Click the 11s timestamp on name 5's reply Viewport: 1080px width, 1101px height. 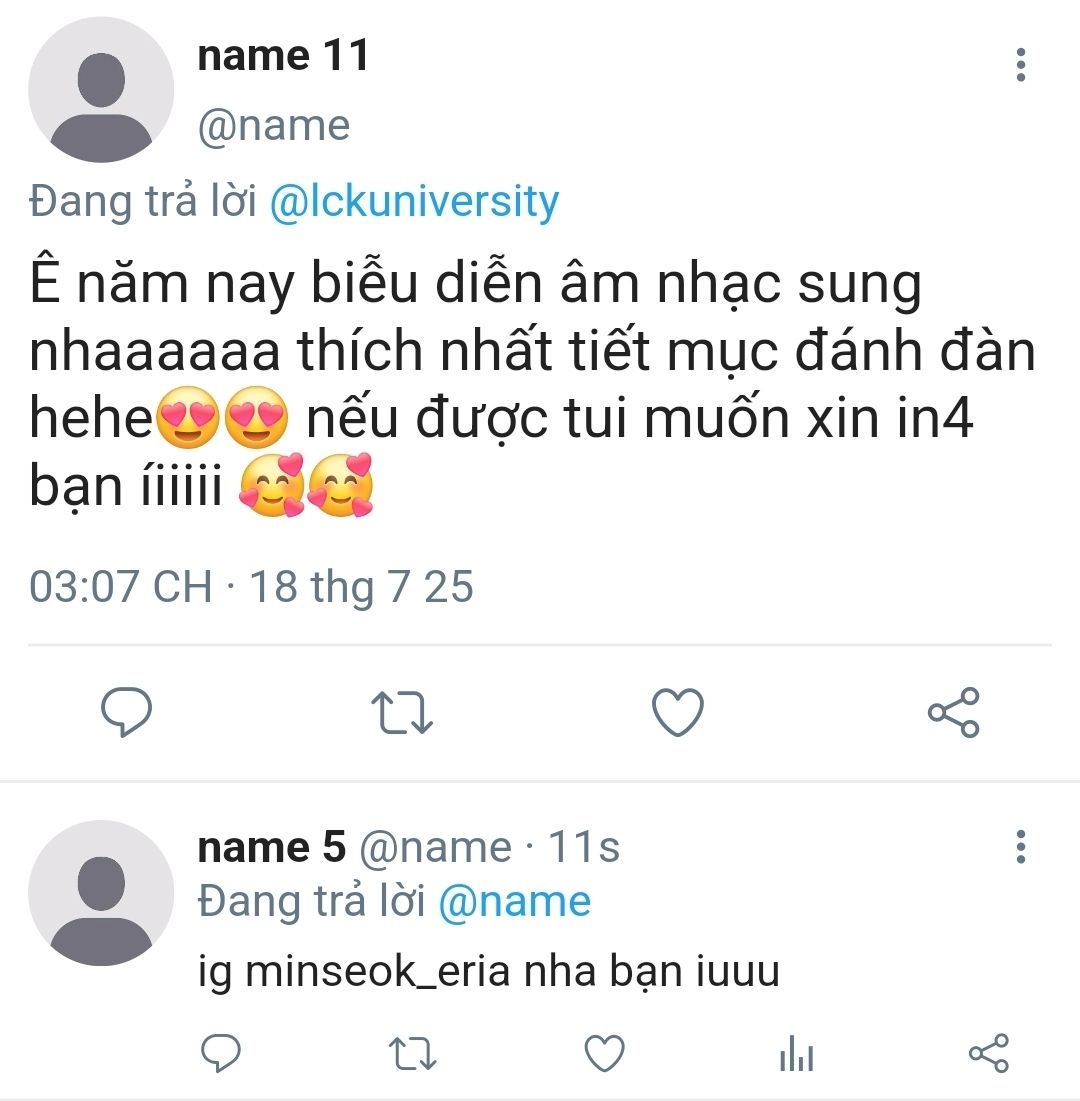coord(584,848)
